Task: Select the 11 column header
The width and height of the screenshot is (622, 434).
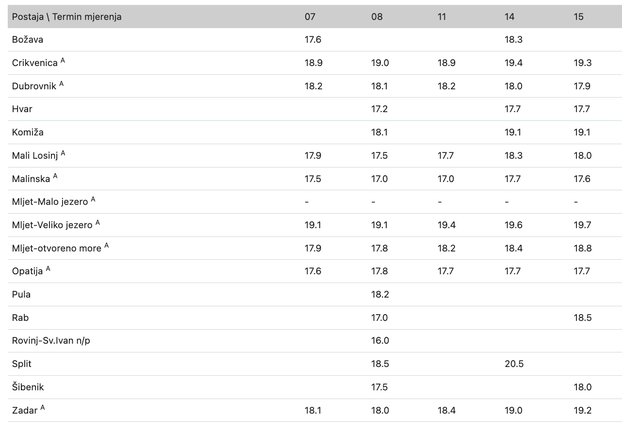Action: (x=442, y=17)
